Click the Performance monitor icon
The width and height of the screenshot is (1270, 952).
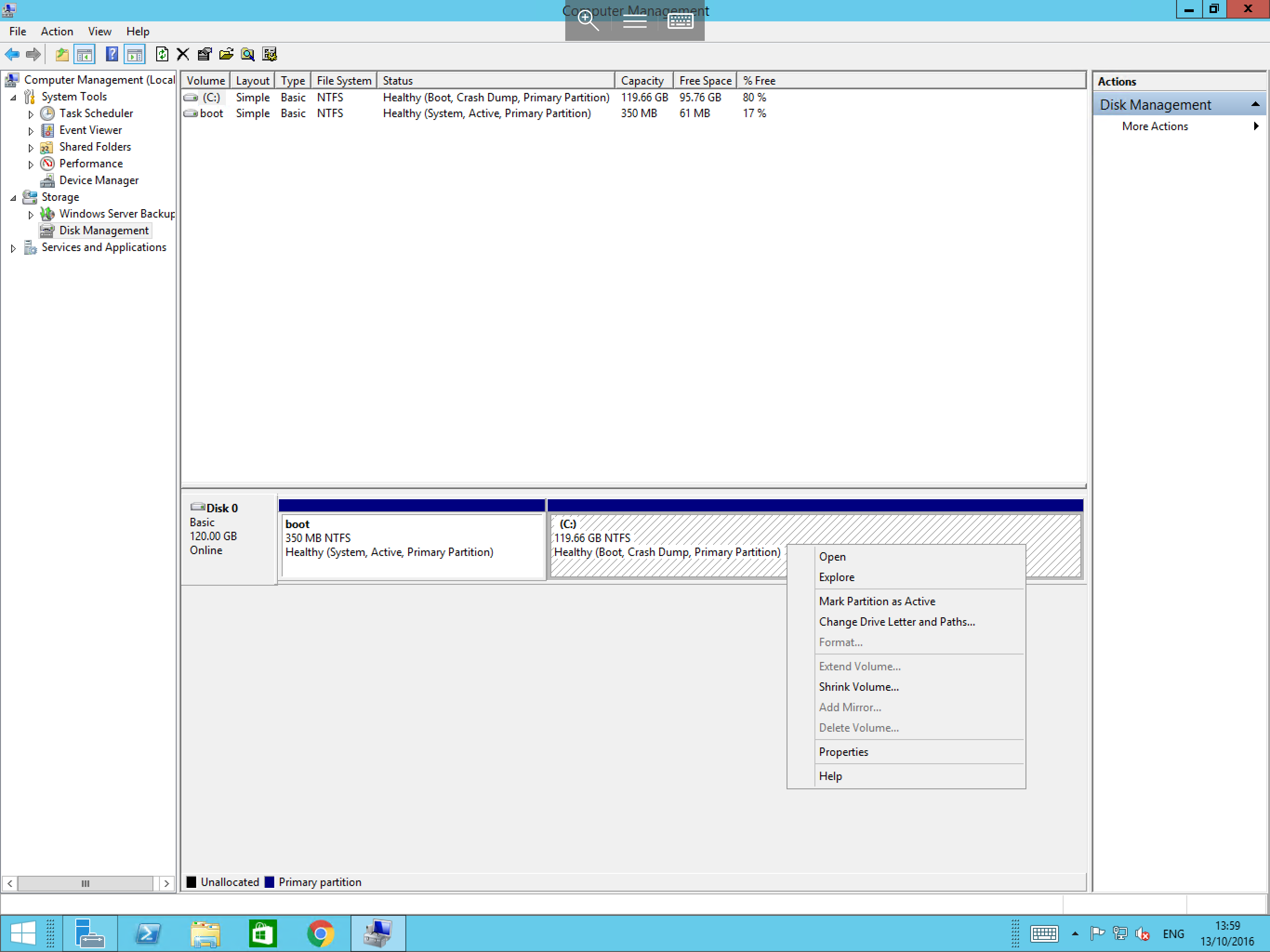pos(48,164)
